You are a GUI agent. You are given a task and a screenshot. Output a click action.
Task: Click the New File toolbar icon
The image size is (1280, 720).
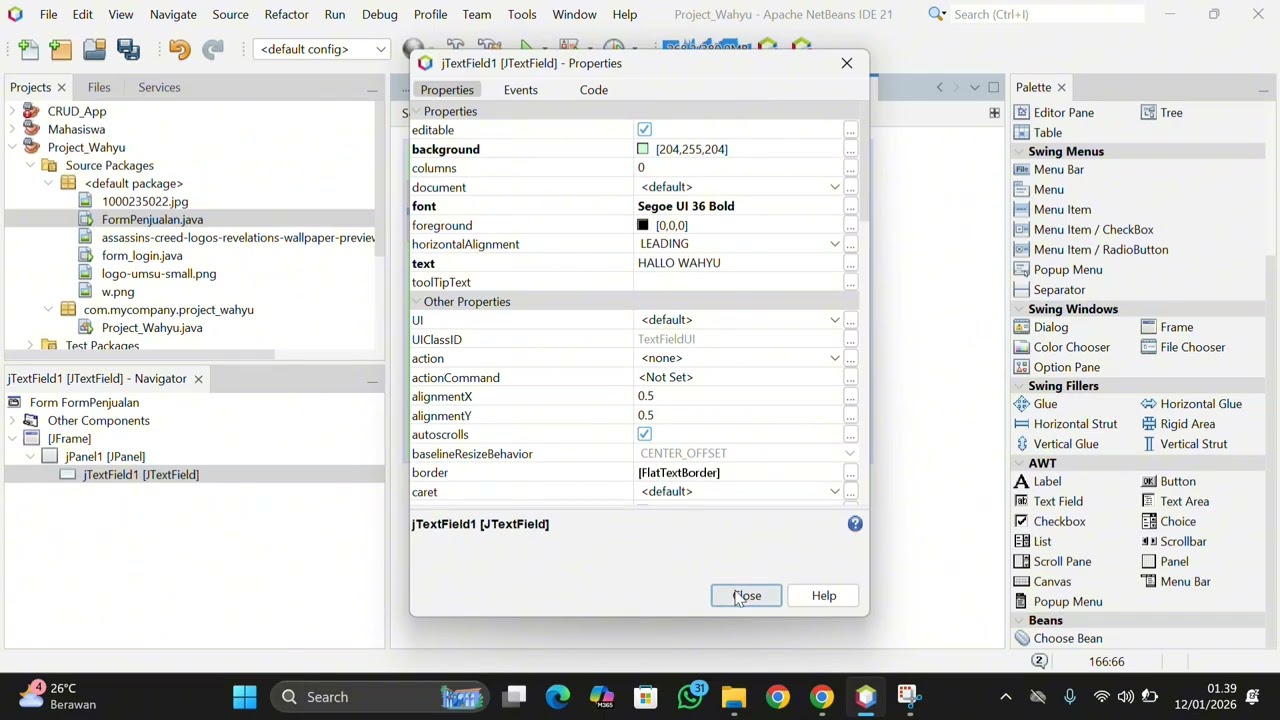[29, 50]
